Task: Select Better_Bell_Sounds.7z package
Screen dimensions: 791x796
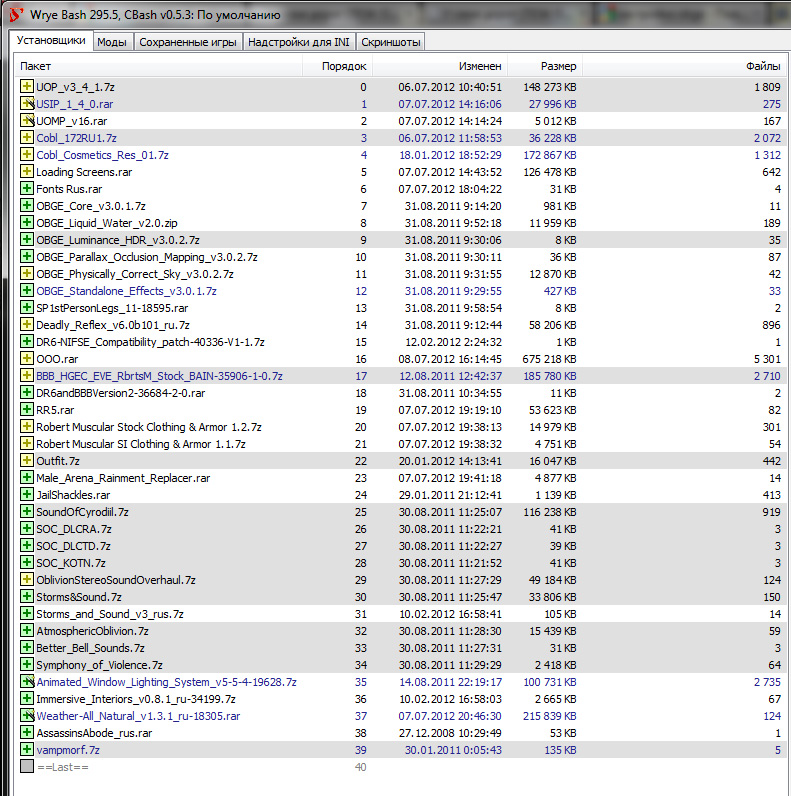Action: (401, 648)
